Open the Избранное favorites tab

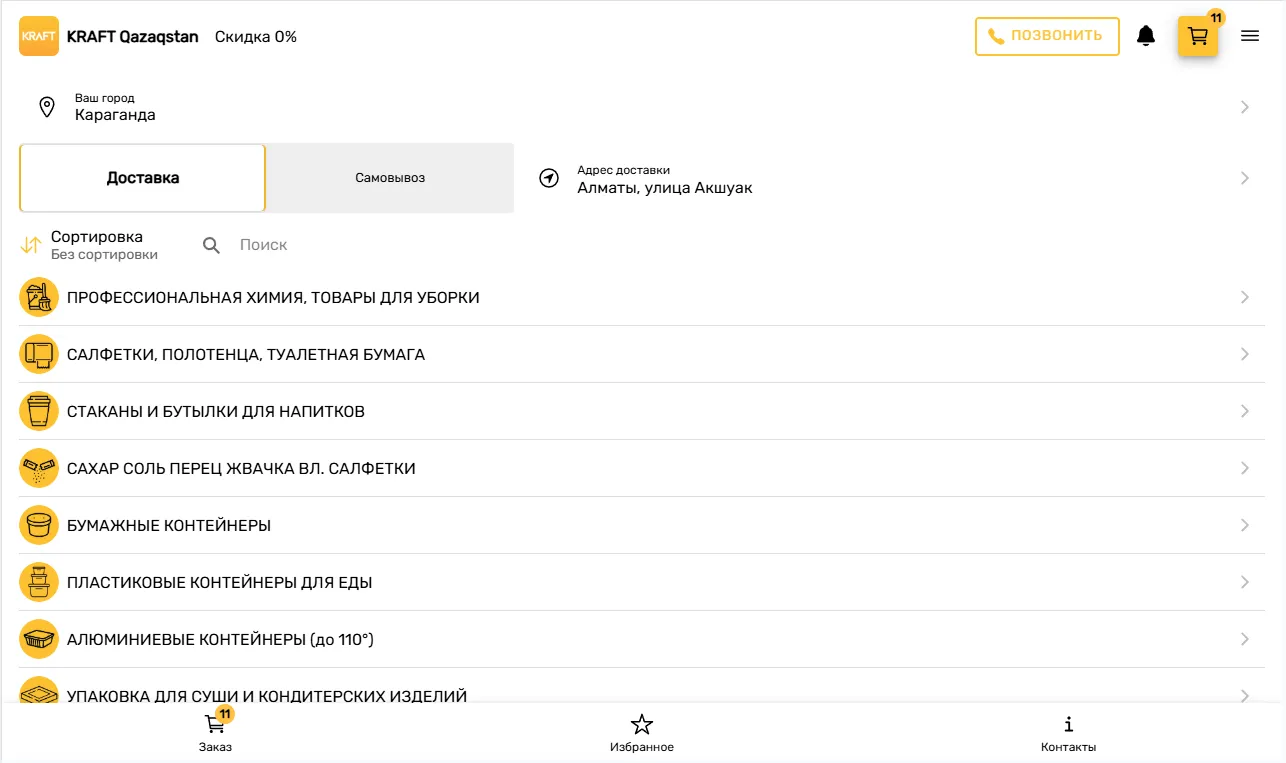point(642,733)
